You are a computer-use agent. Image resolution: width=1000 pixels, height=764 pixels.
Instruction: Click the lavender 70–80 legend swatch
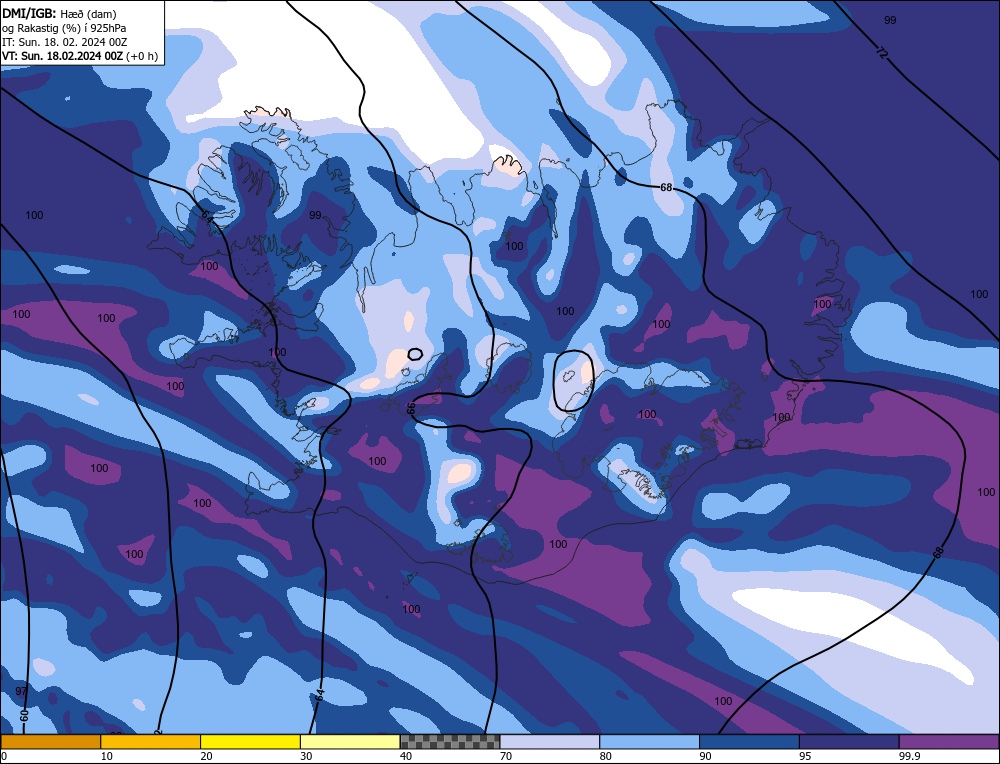550,741
